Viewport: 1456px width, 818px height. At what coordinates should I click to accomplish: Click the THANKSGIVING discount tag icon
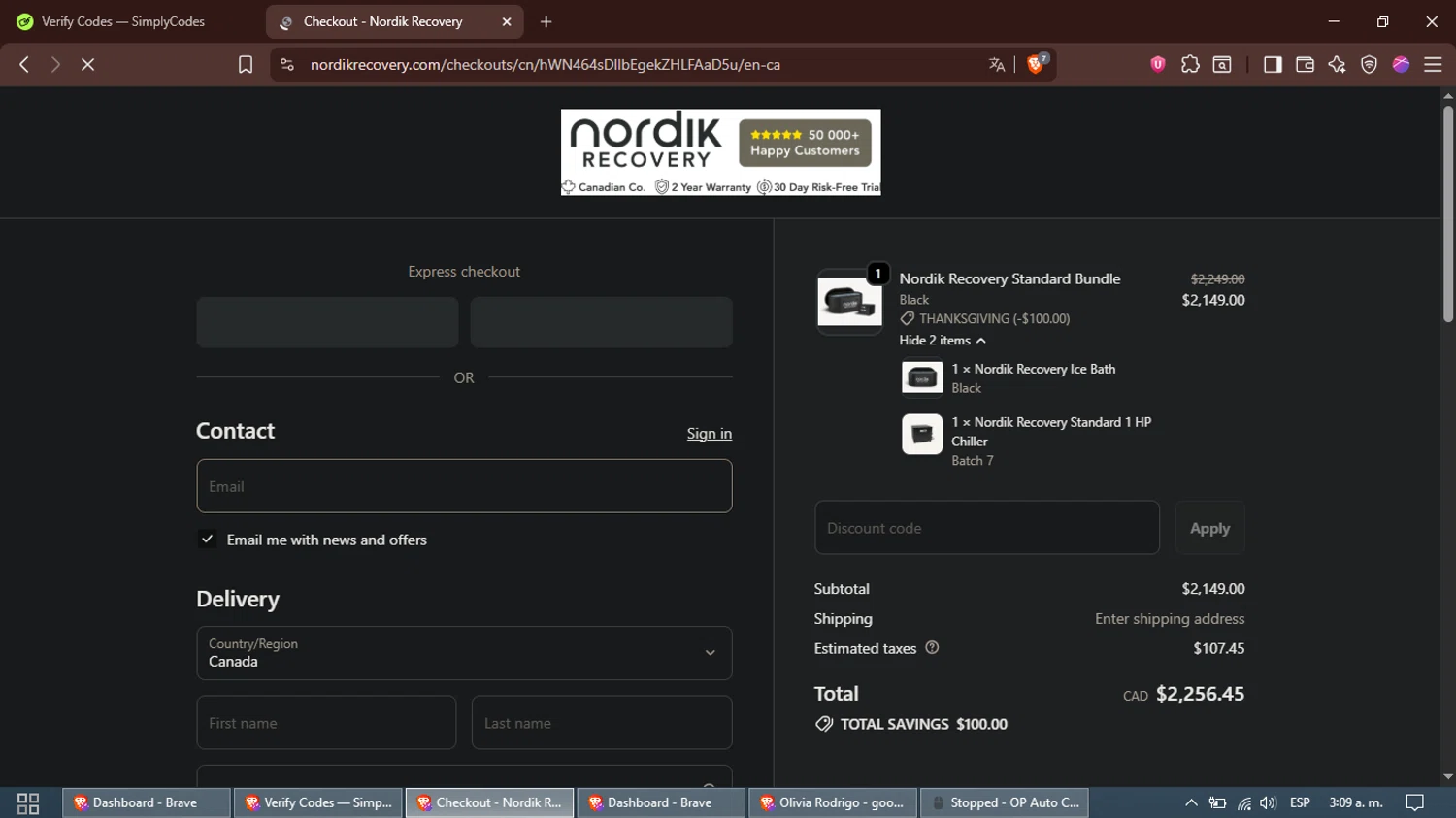click(x=908, y=318)
